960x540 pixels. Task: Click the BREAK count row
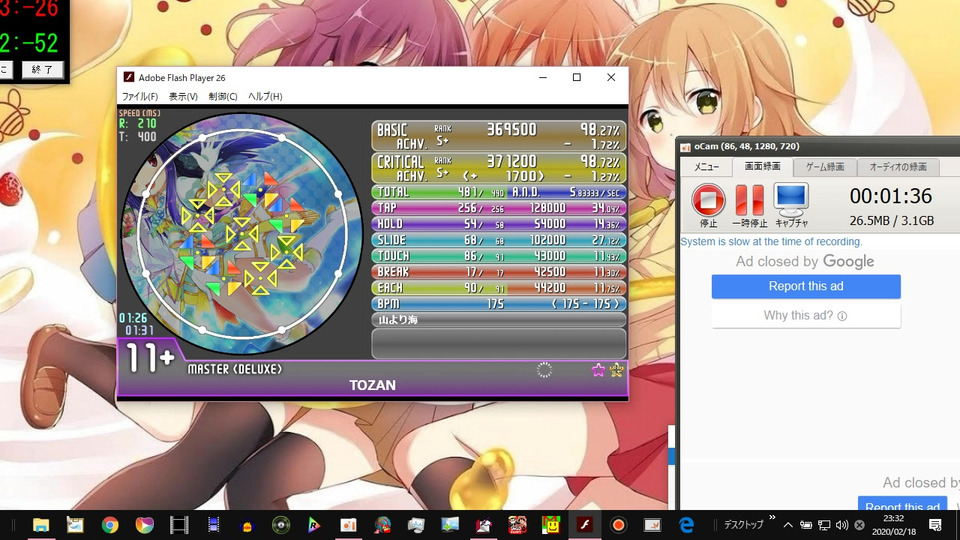click(x=499, y=271)
